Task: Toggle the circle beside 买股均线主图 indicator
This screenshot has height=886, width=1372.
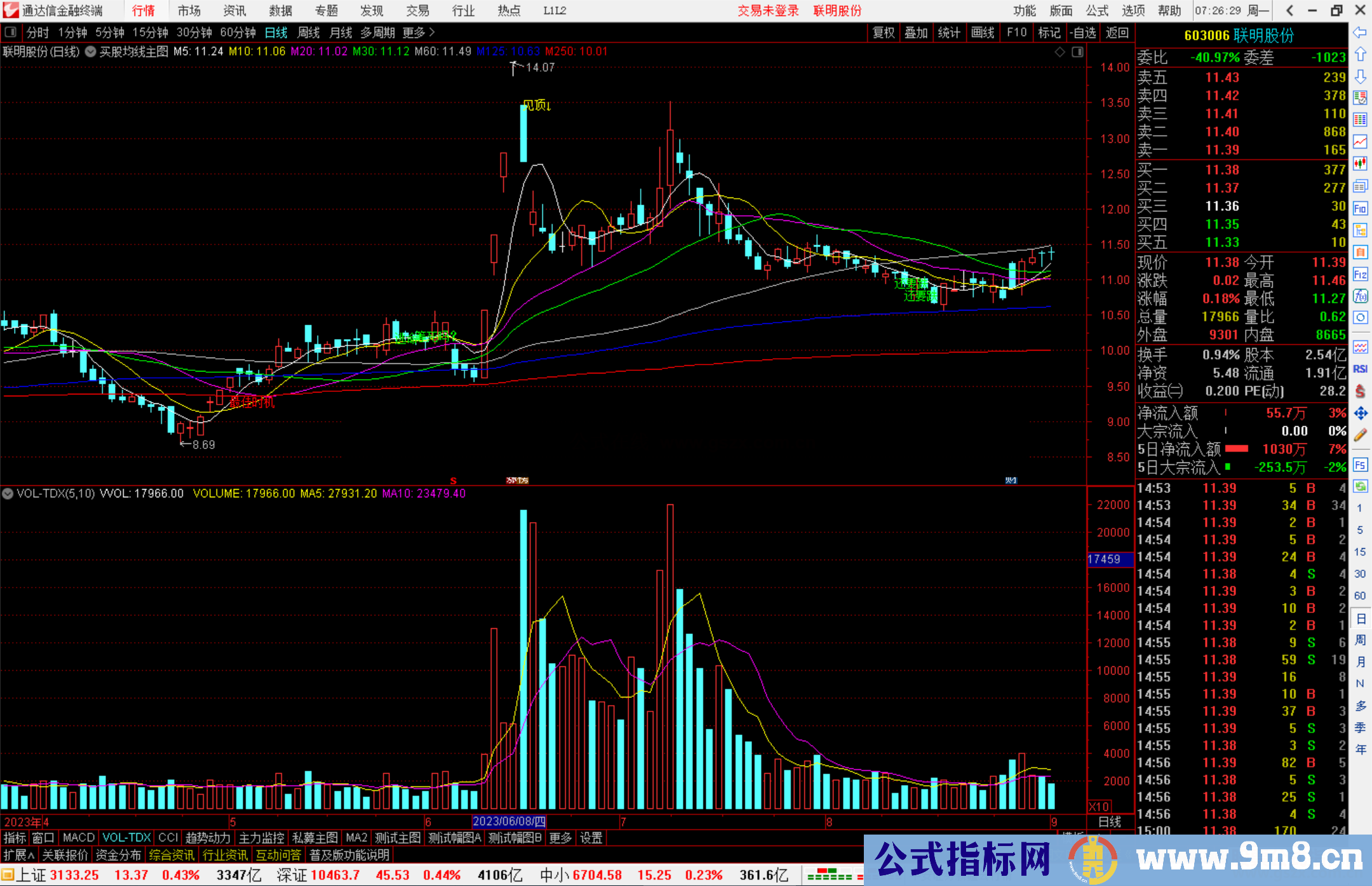Action: pyautogui.click(x=90, y=51)
